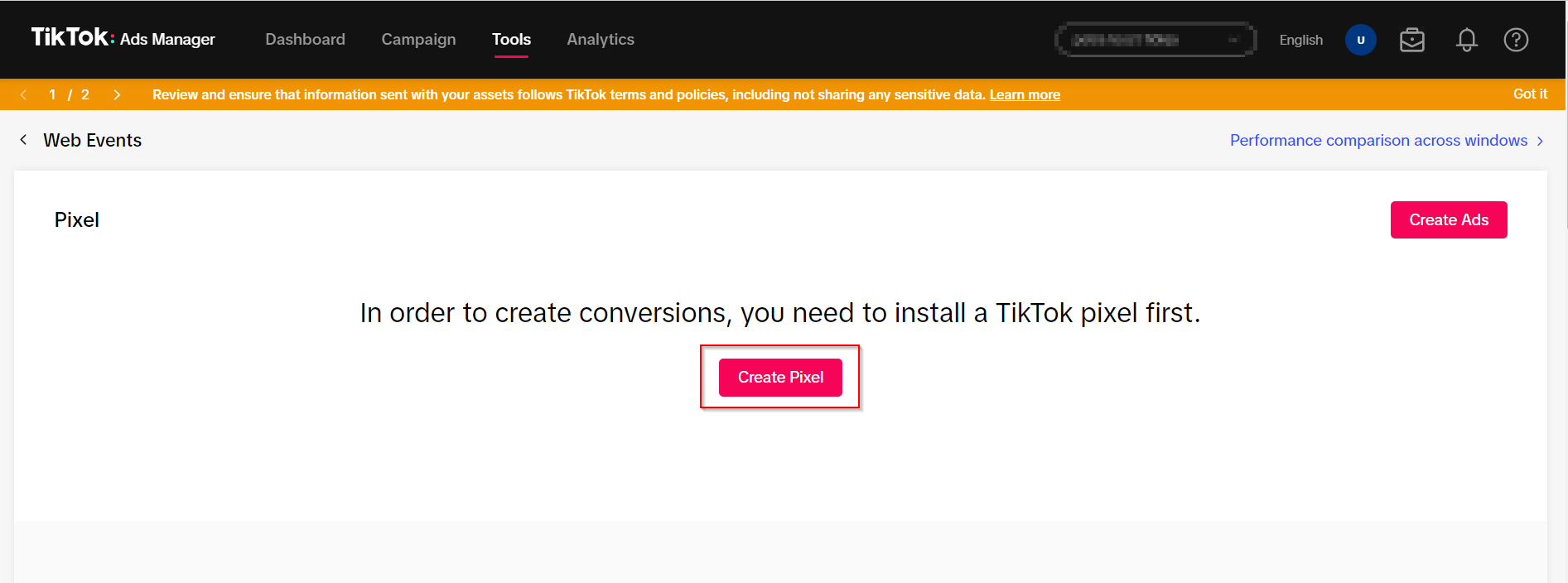Click the Create Pixel button
The height and width of the screenshot is (583, 1568).
point(780,378)
